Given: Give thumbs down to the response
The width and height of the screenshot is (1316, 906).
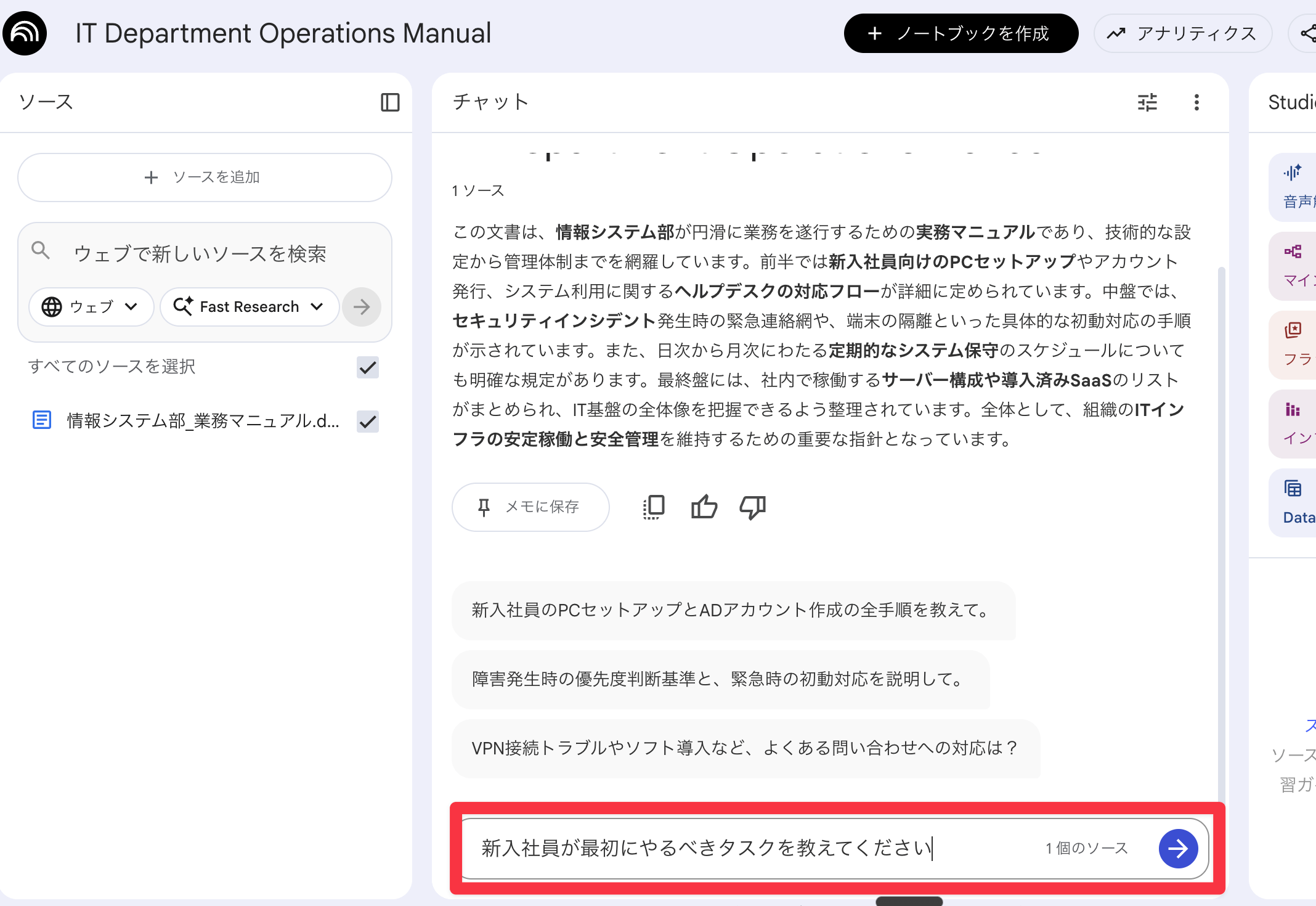Looking at the screenshot, I should 752,507.
